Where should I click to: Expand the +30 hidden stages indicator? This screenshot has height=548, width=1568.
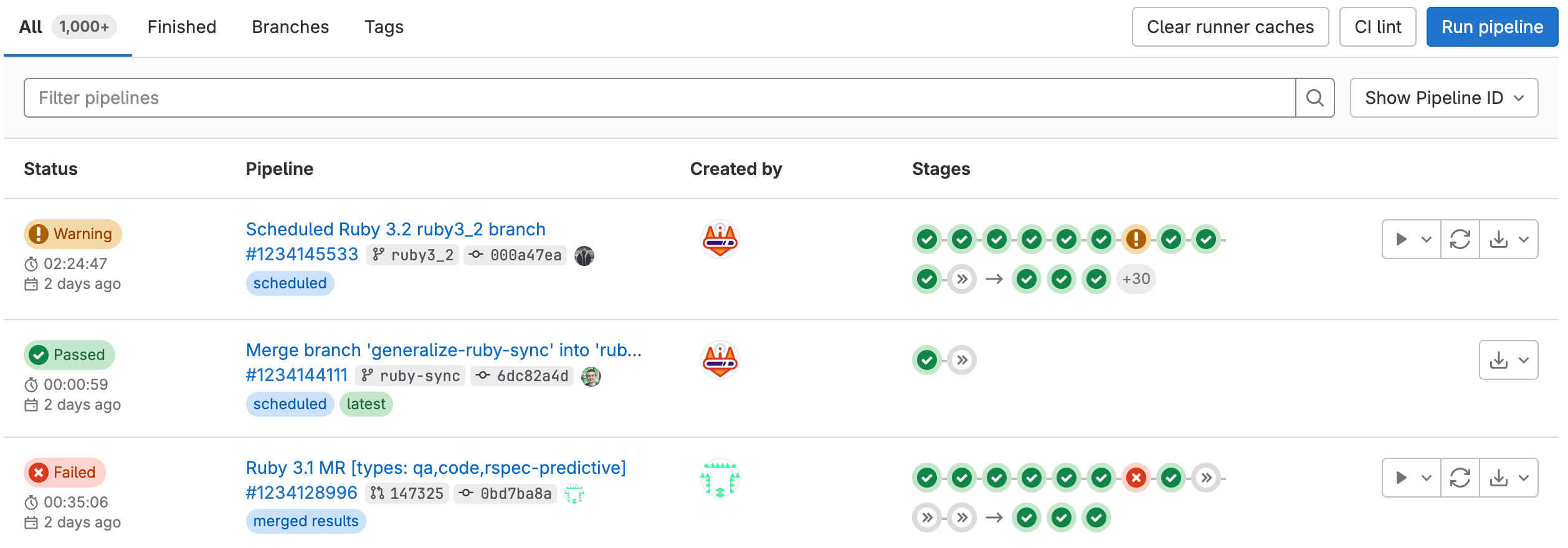coord(1136,279)
